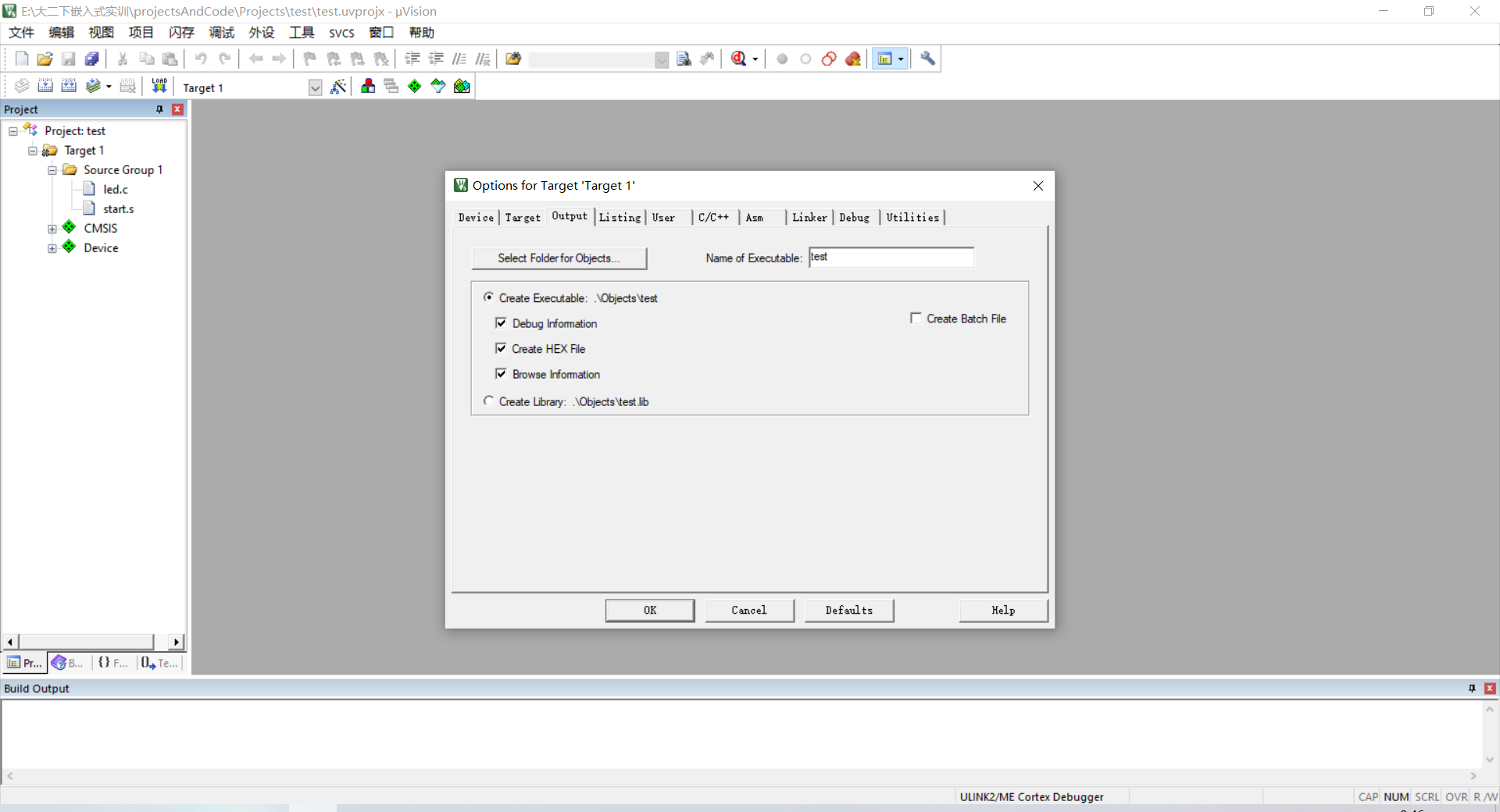Viewport: 1500px width, 812px height.
Task: Click Select Folder for Objects button
Action: (559, 258)
